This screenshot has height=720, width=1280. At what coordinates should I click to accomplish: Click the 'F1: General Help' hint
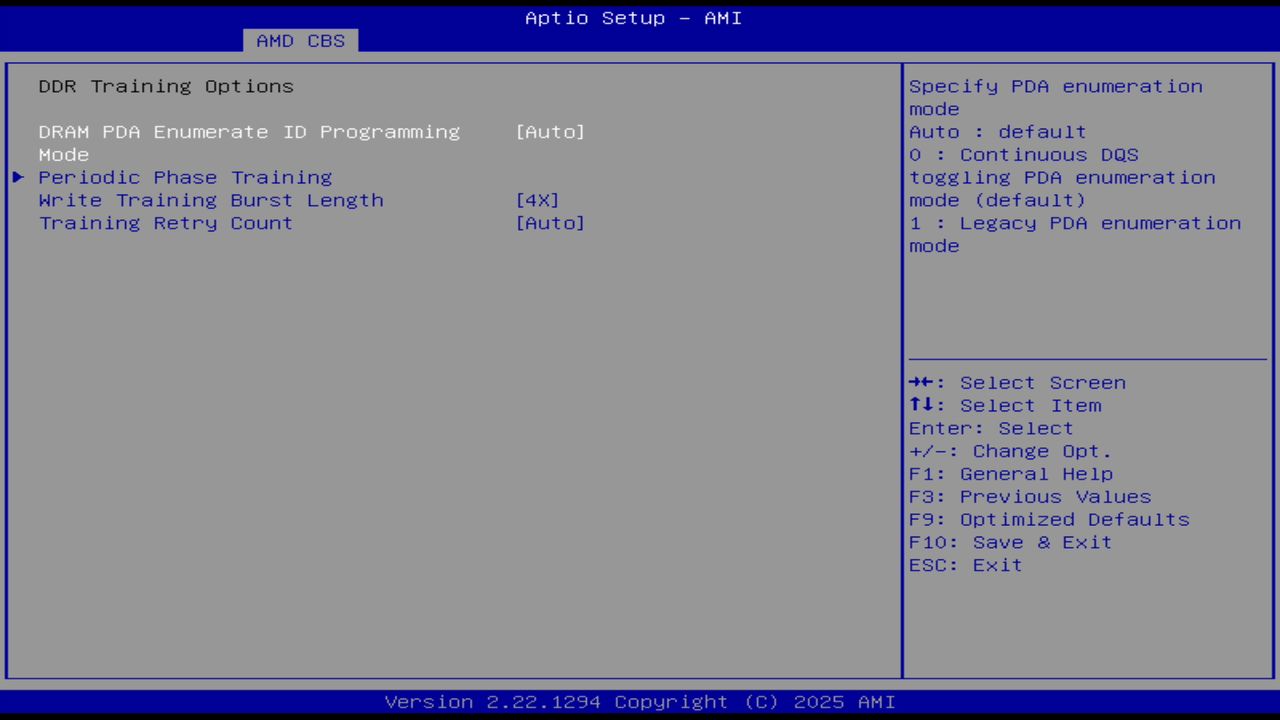[x=1011, y=474]
